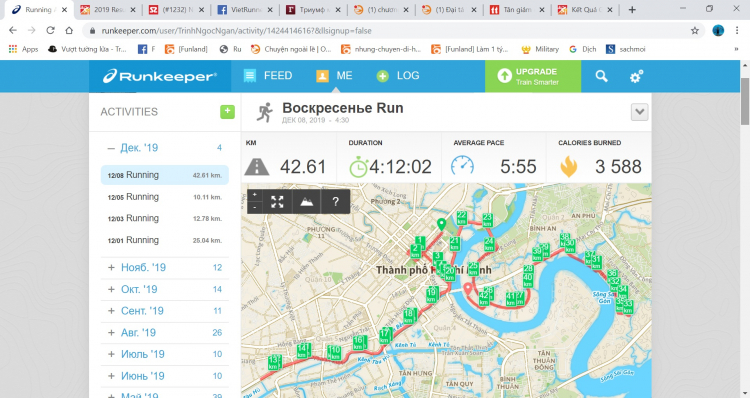Click the distance road icon

(x=257, y=167)
